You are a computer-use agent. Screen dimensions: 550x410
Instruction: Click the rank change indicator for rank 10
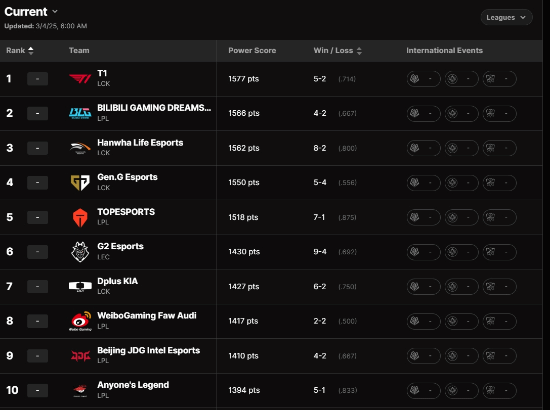click(x=38, y=390)
